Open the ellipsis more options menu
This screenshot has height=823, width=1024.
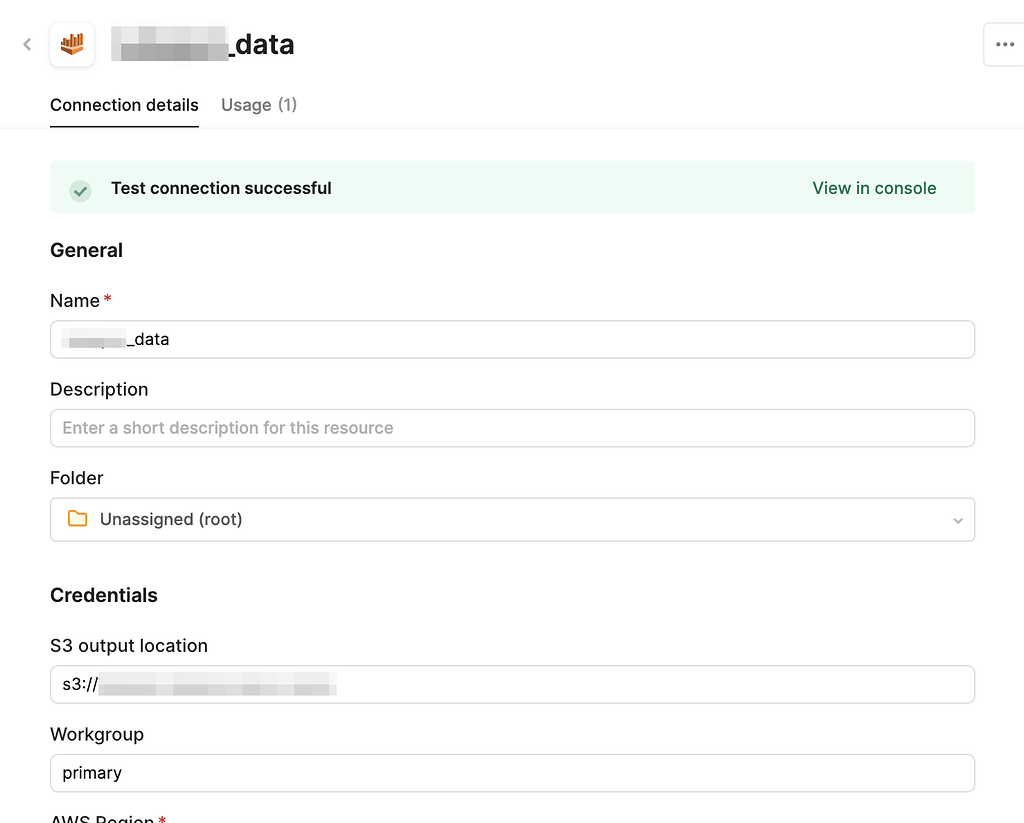(x=1005, y=44)
